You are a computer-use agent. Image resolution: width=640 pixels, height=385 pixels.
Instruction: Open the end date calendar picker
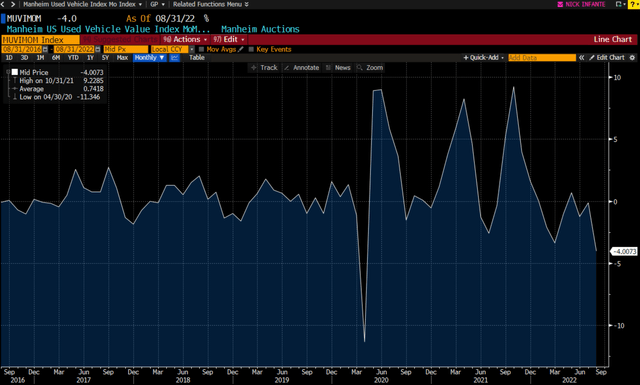tap(98, 49)
